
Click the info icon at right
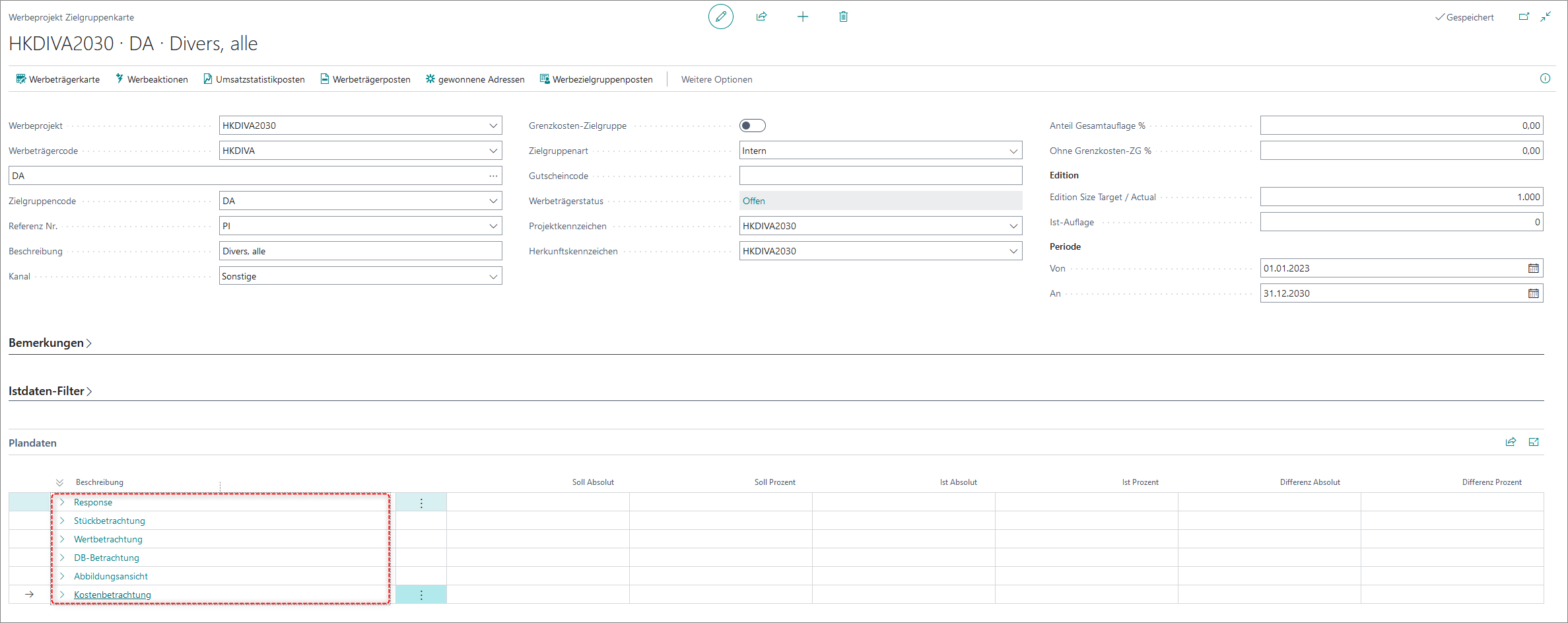click(1545, 79)
